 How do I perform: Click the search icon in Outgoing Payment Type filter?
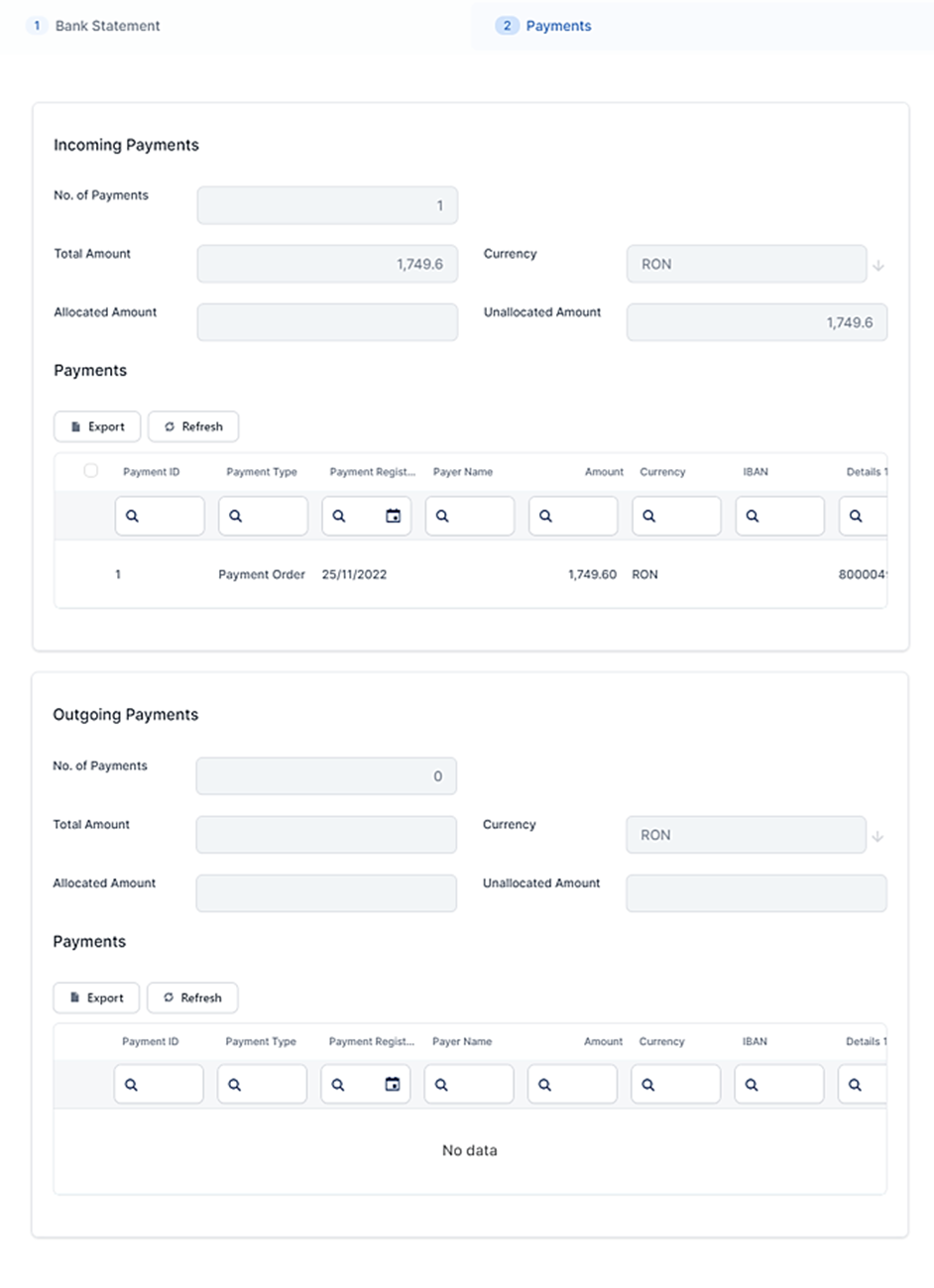pyautogui.click(x=235, y=1085)
